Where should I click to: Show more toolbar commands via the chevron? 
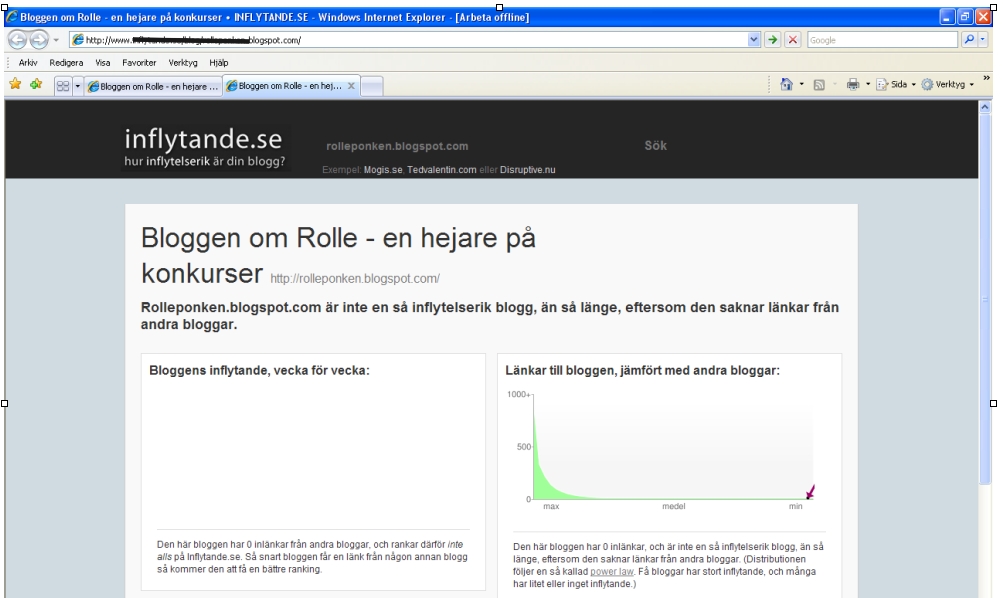point(986,78)
